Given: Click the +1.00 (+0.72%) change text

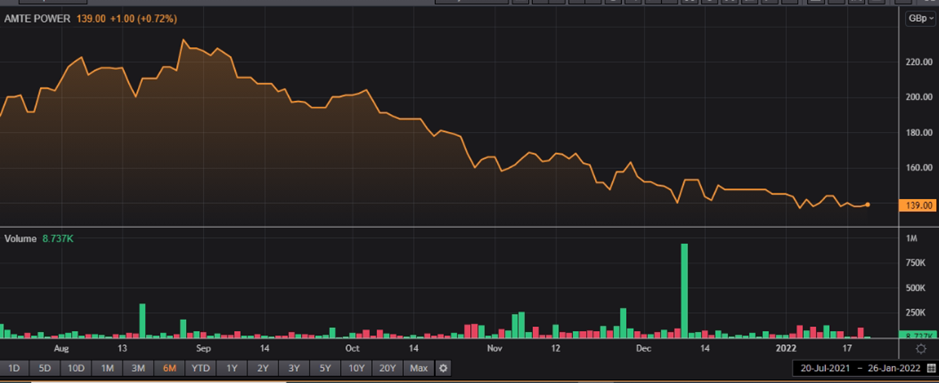Looking at the screenshot, I should (143, 19).
